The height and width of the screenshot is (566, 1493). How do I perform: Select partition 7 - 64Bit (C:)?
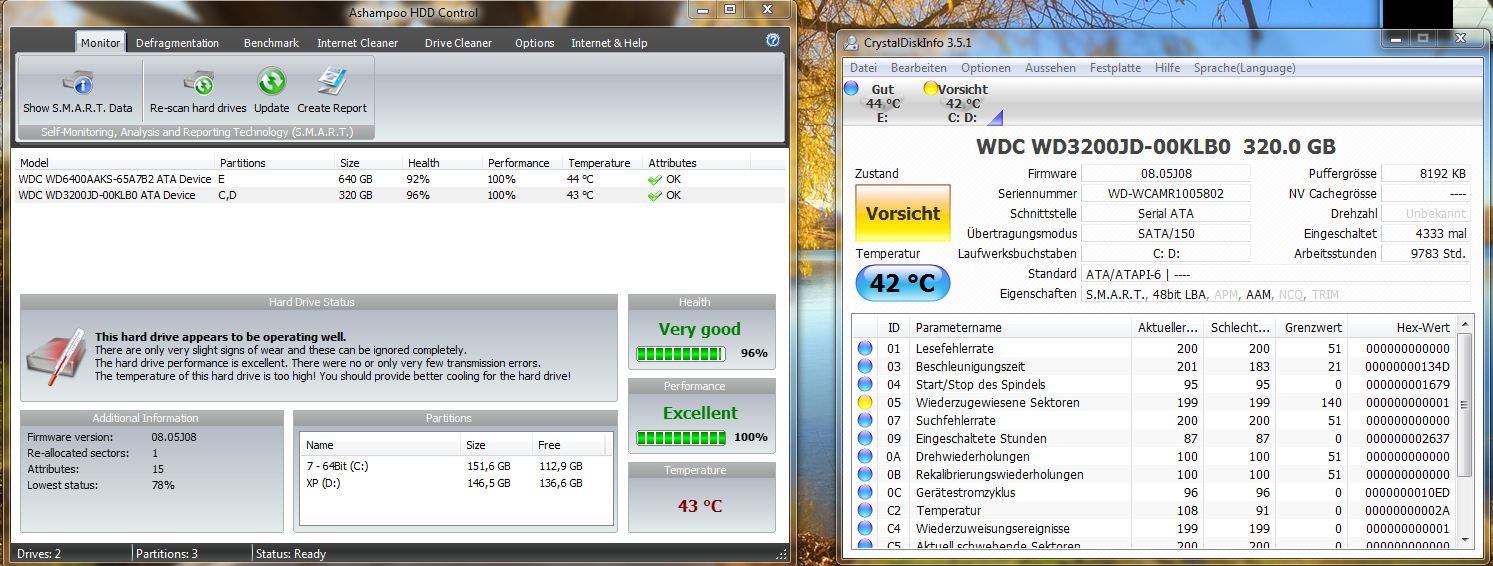(x=455, y=465)
